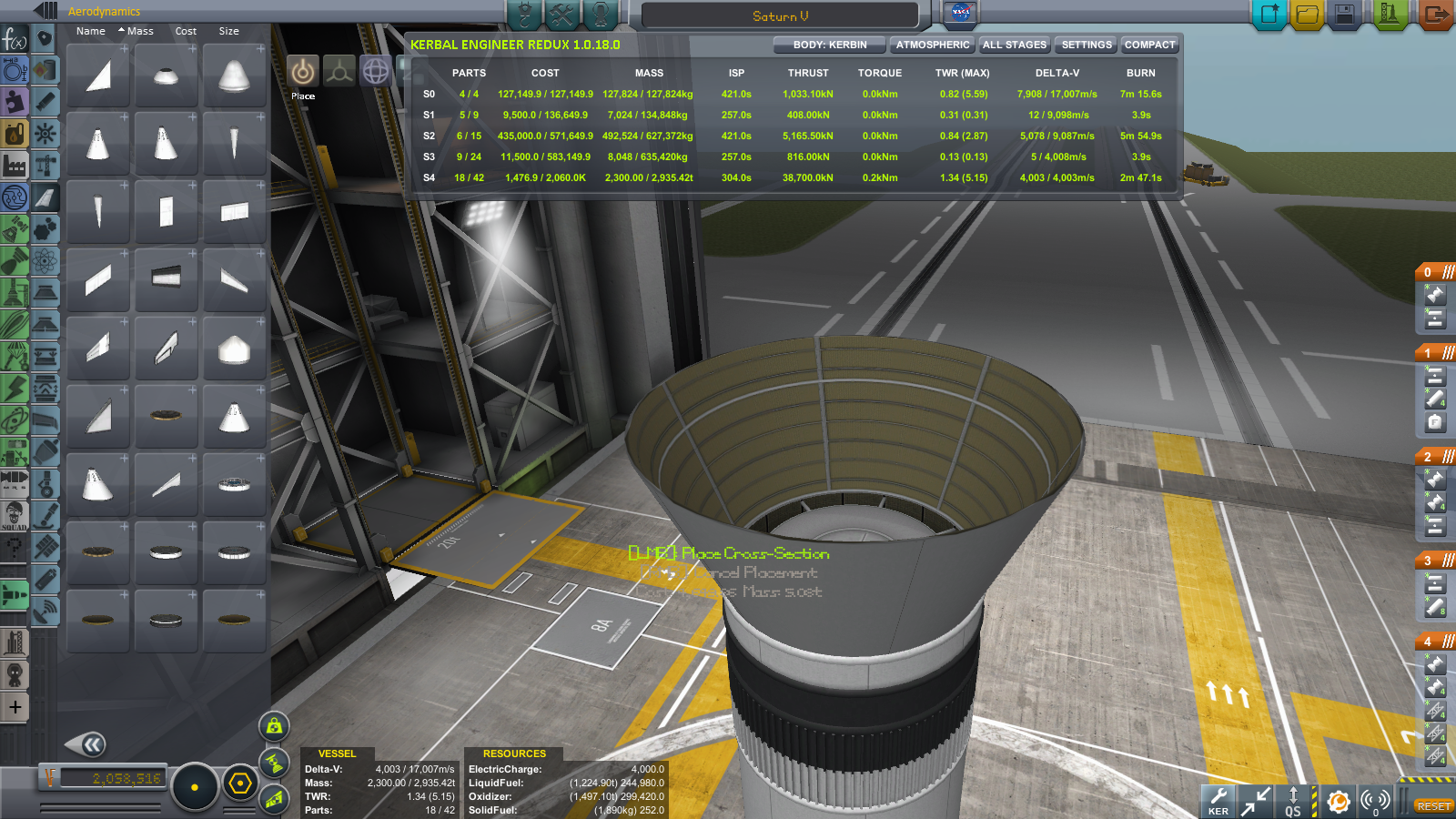Screen dimensions: 1456x819
Task: Open the orange gear mod button
Action: [1338, 802]
